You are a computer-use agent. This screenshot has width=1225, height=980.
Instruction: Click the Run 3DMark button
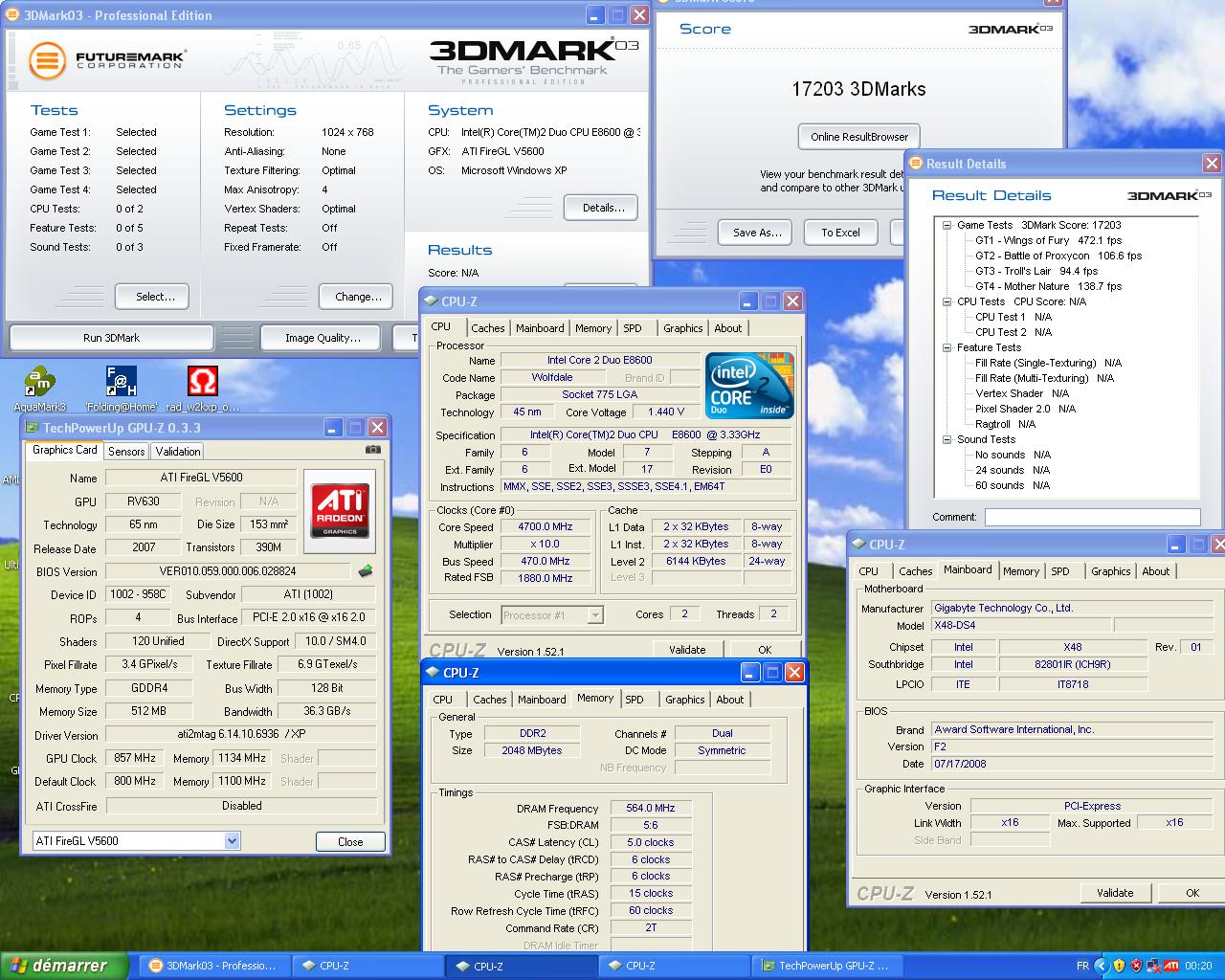(x=111, y=338)
